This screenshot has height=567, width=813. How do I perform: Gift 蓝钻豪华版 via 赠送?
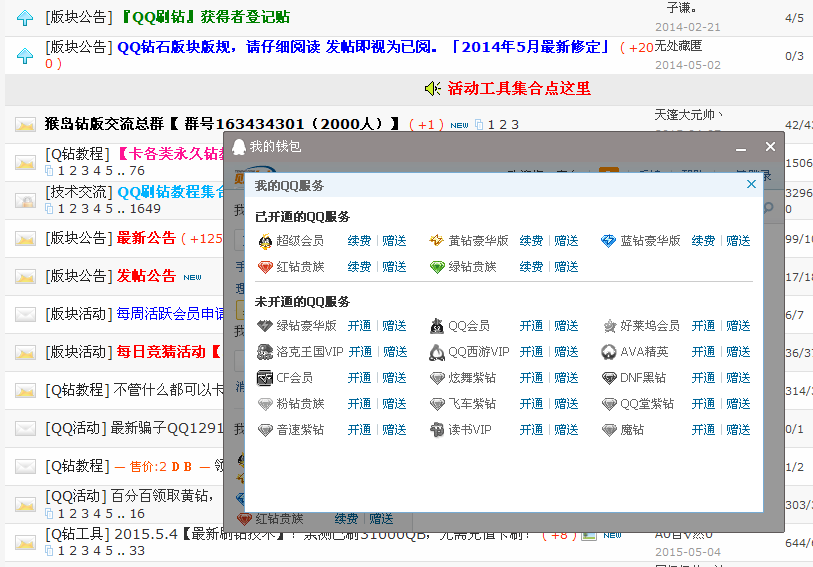click(738, 241)
